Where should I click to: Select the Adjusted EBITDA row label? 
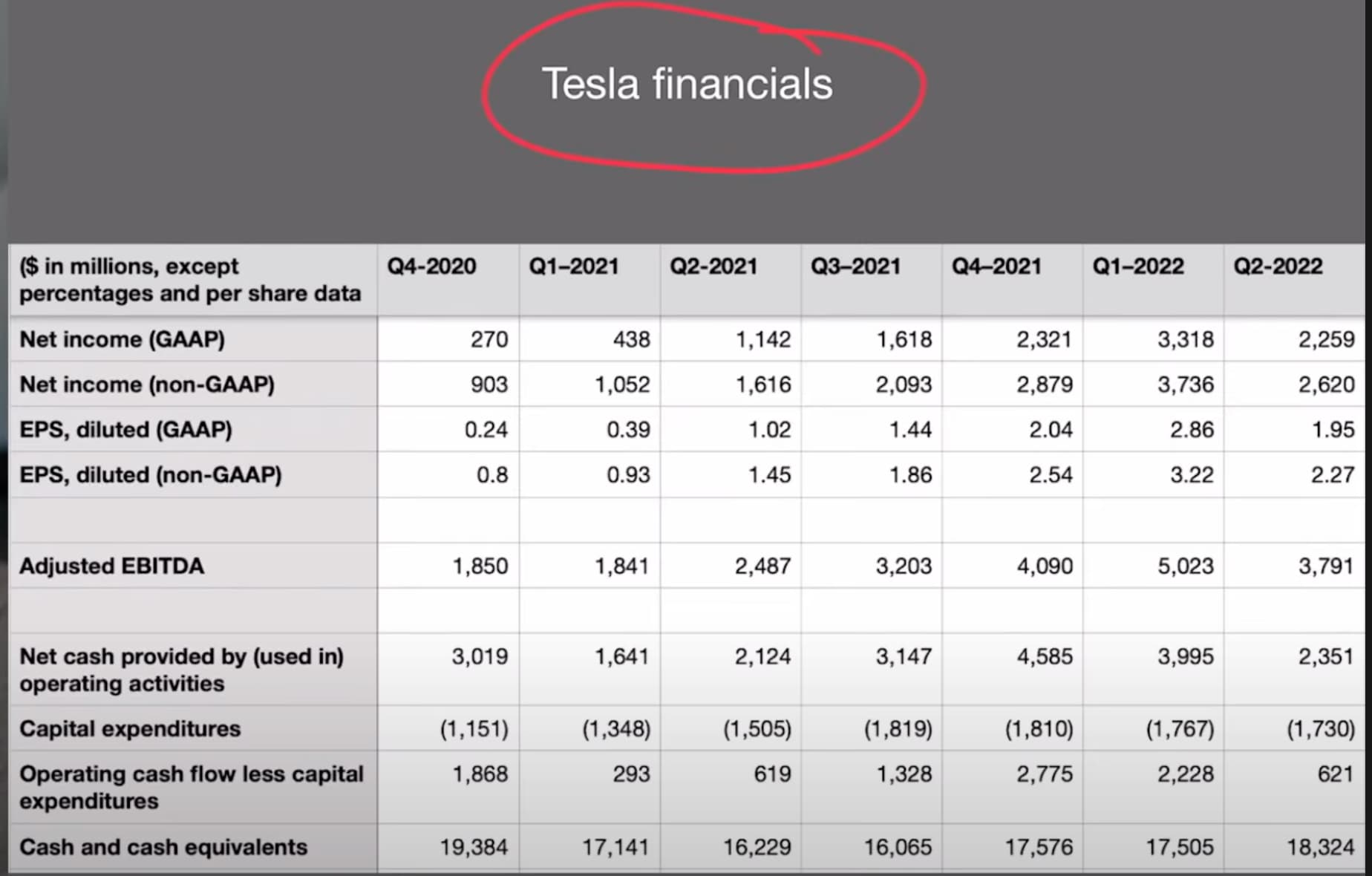[x=111, y=566]
